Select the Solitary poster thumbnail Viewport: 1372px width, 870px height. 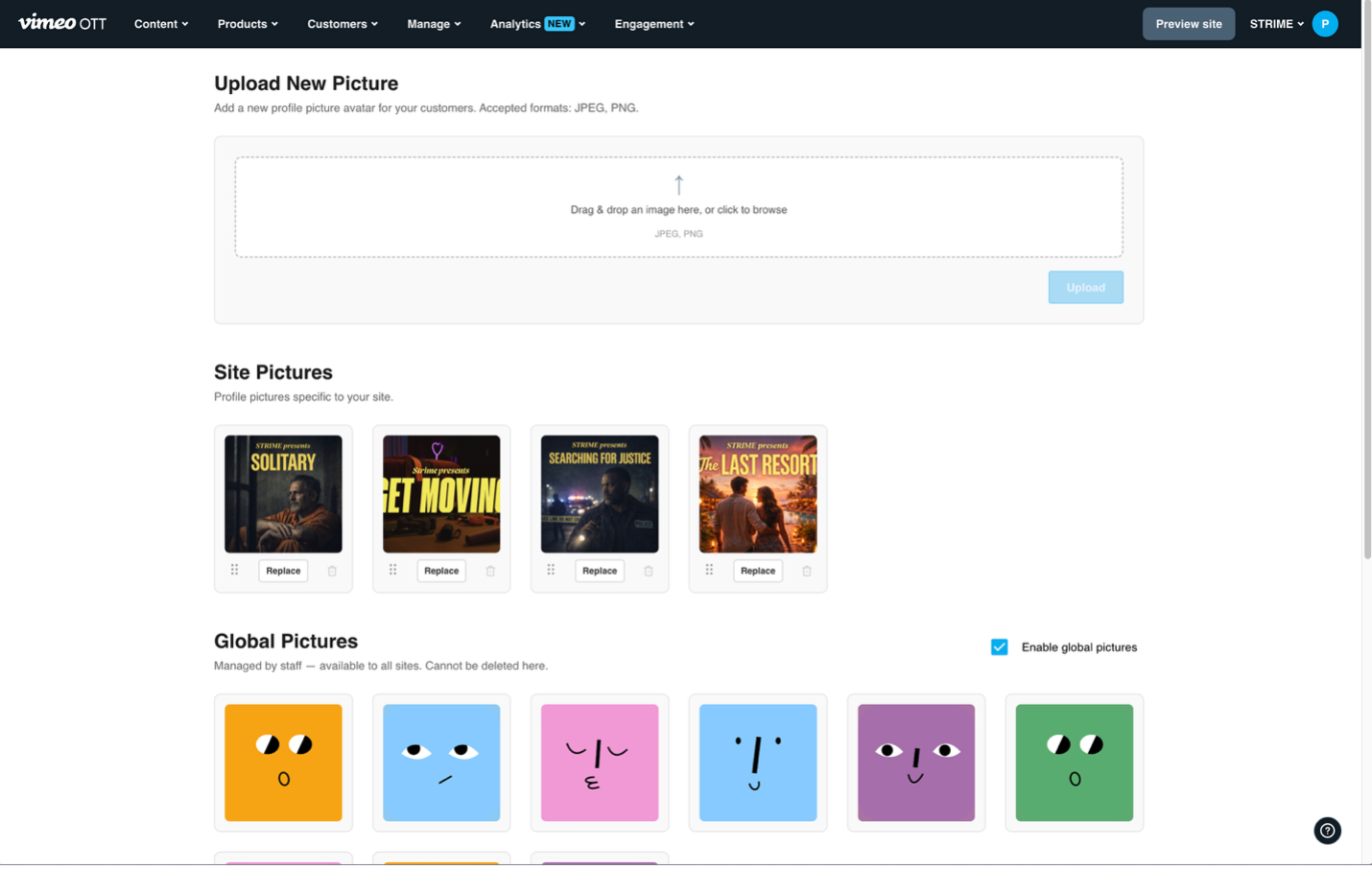coord(283,494)
